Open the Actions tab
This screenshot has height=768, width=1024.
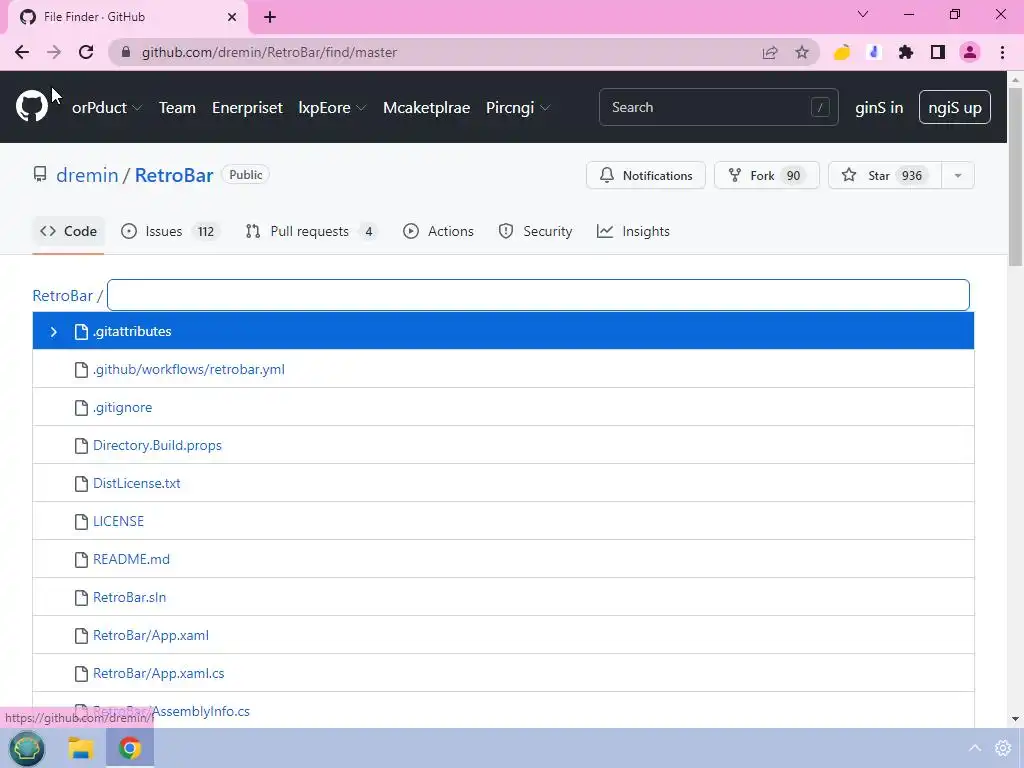click(438, 231)
